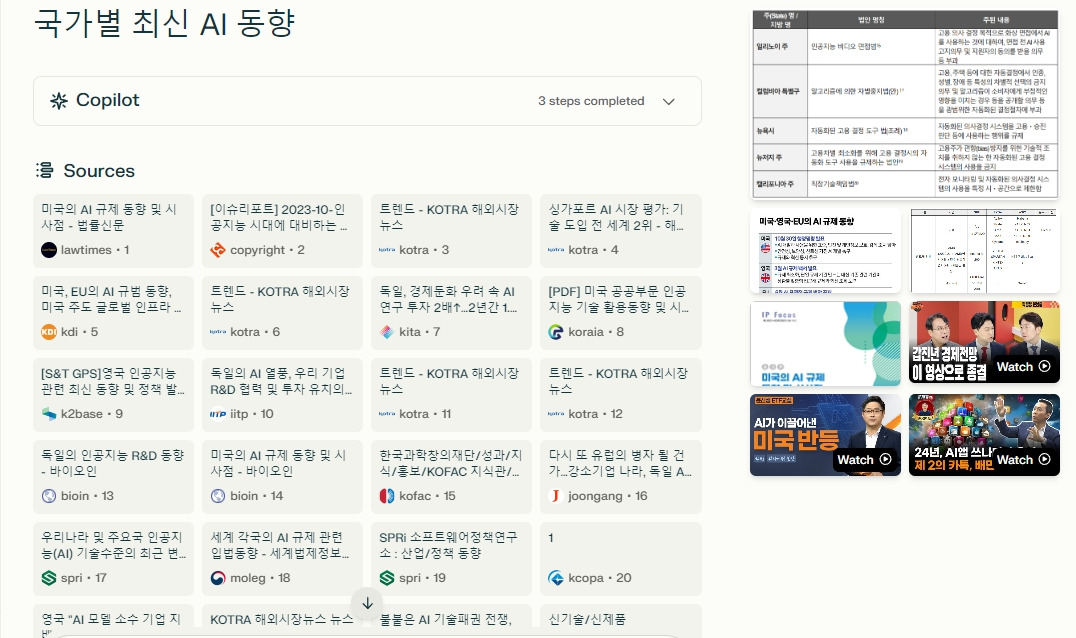Image resolution: width=1076 pixels, height=638 pixels.
Task: Open 독일의 인공지능 R&D 동향 바이오인 card
Action: point(113,477)
